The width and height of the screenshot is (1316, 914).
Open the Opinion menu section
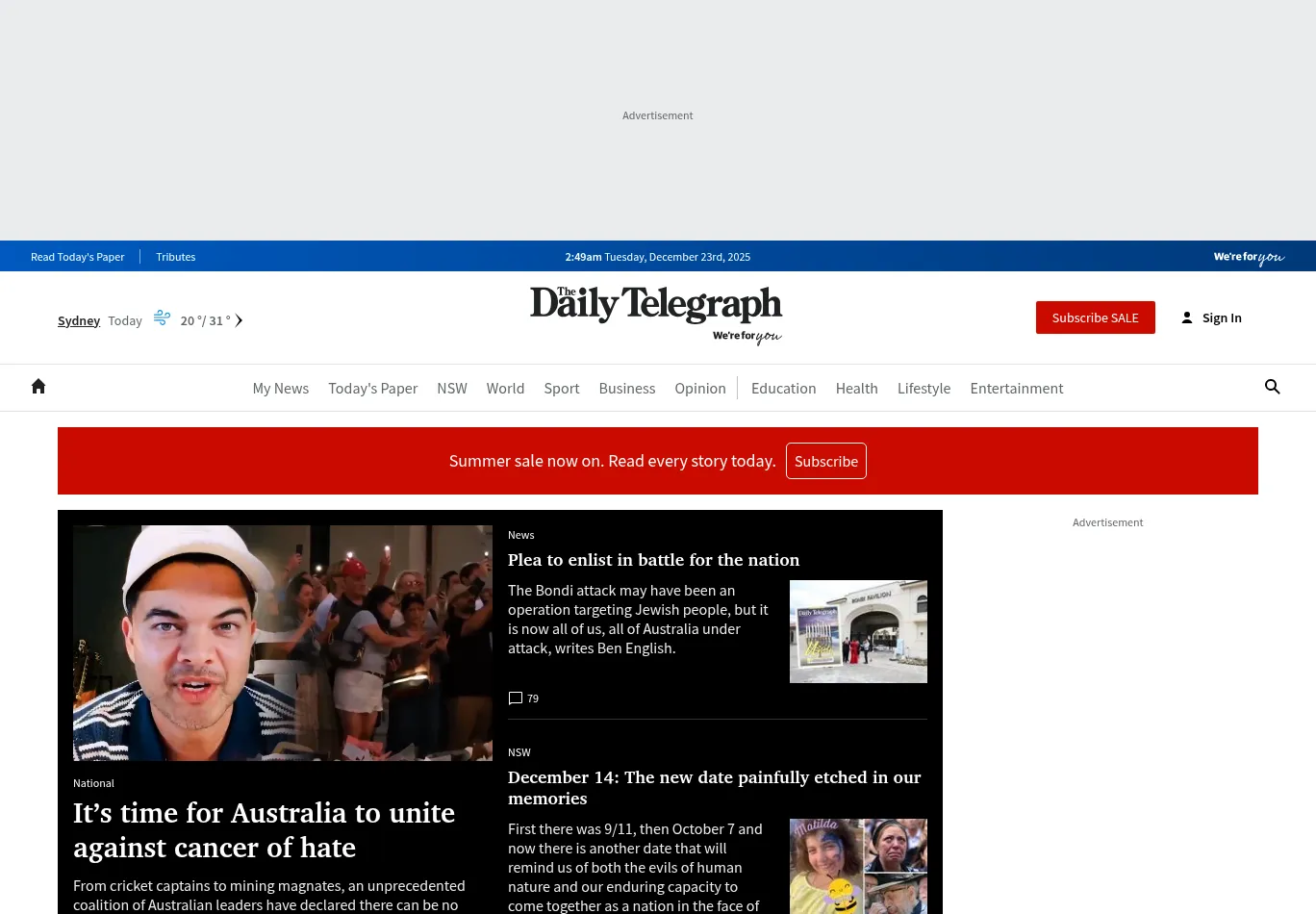coord(700,389)
